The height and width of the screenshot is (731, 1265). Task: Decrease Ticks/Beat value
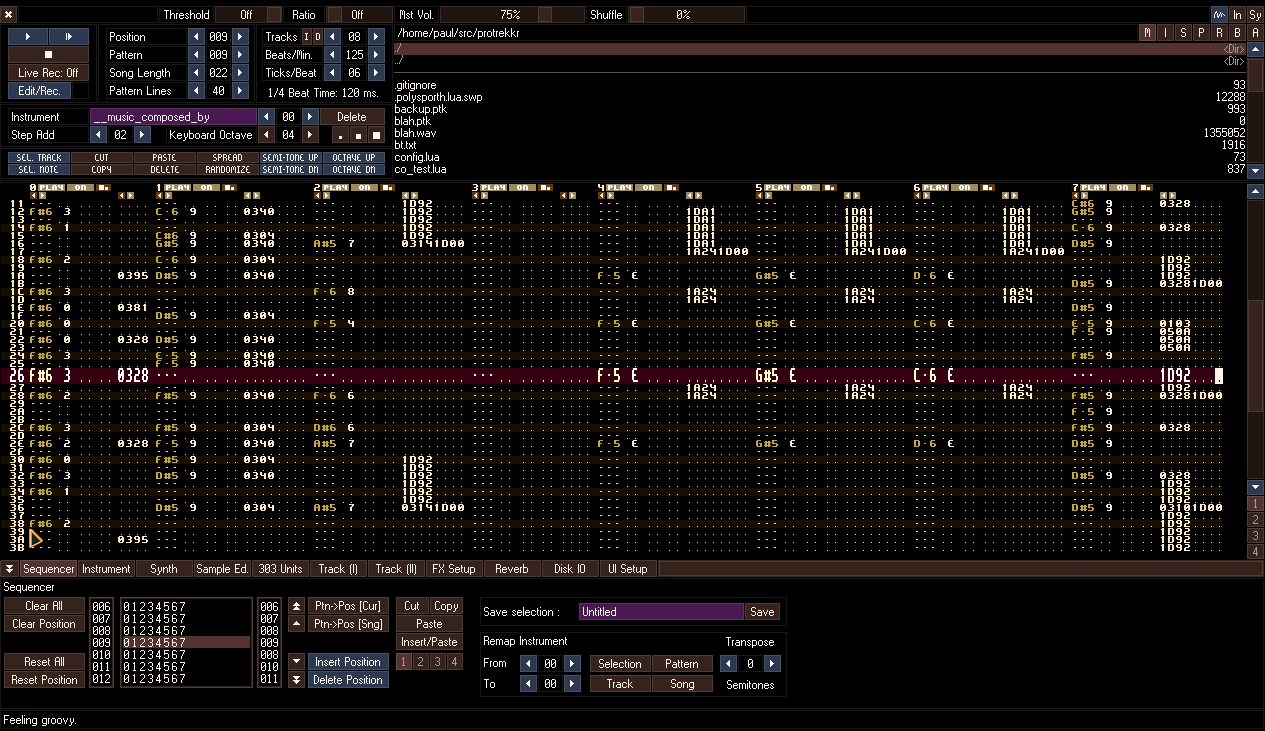tap(332, 73)
